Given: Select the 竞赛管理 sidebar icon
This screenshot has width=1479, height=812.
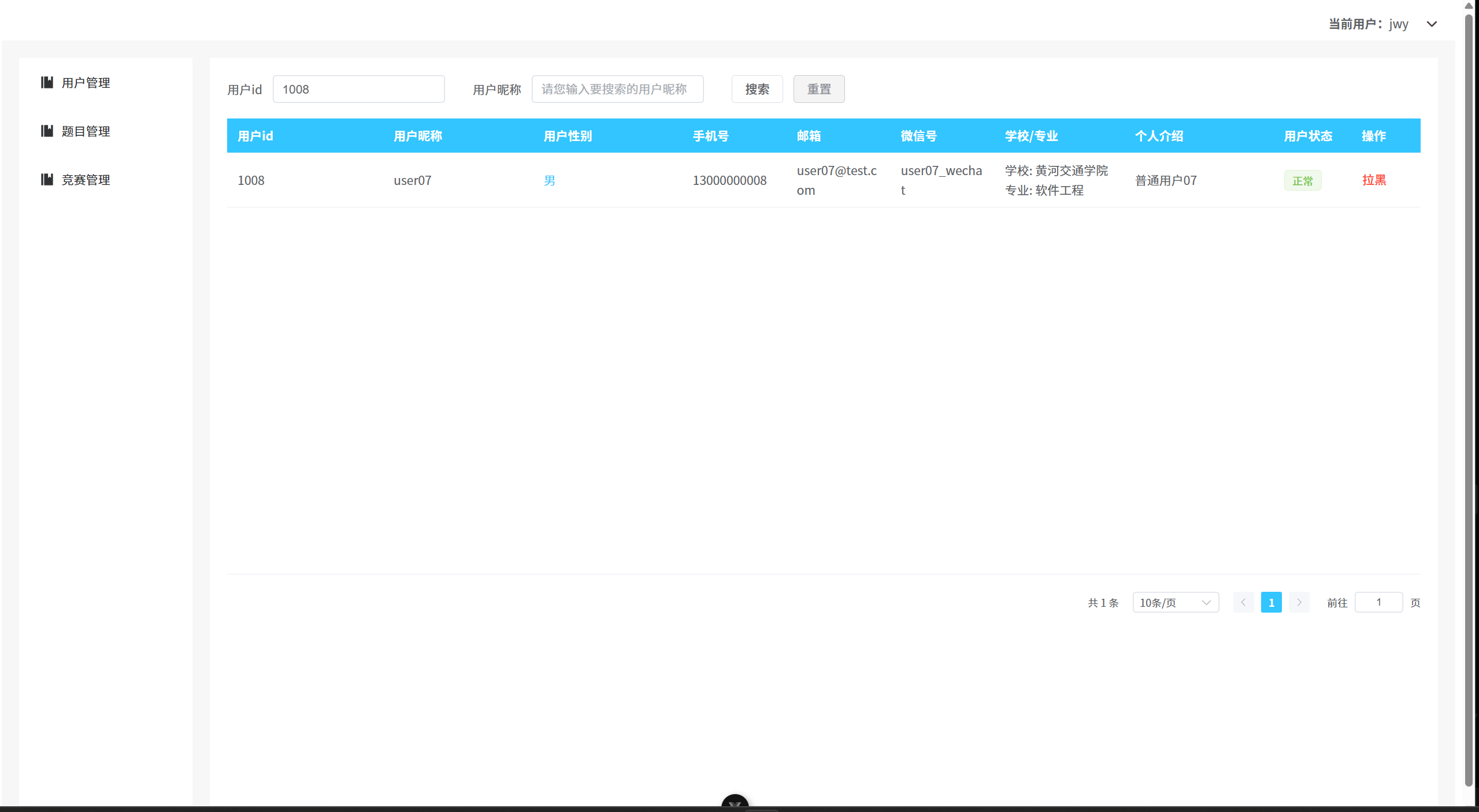Looking at the screenshot, I should (47, 179).
